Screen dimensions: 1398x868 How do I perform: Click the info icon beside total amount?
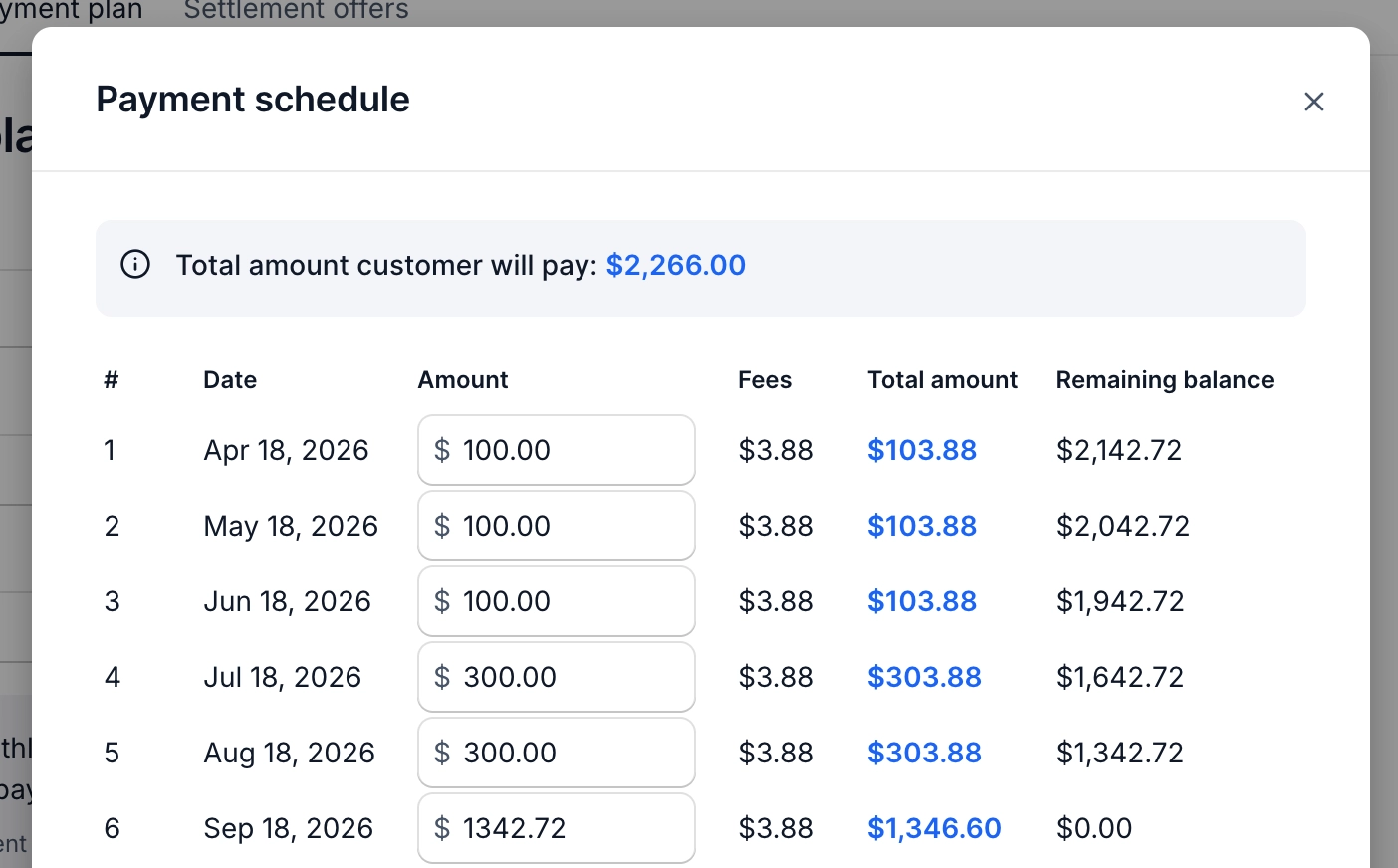(135, 265)
